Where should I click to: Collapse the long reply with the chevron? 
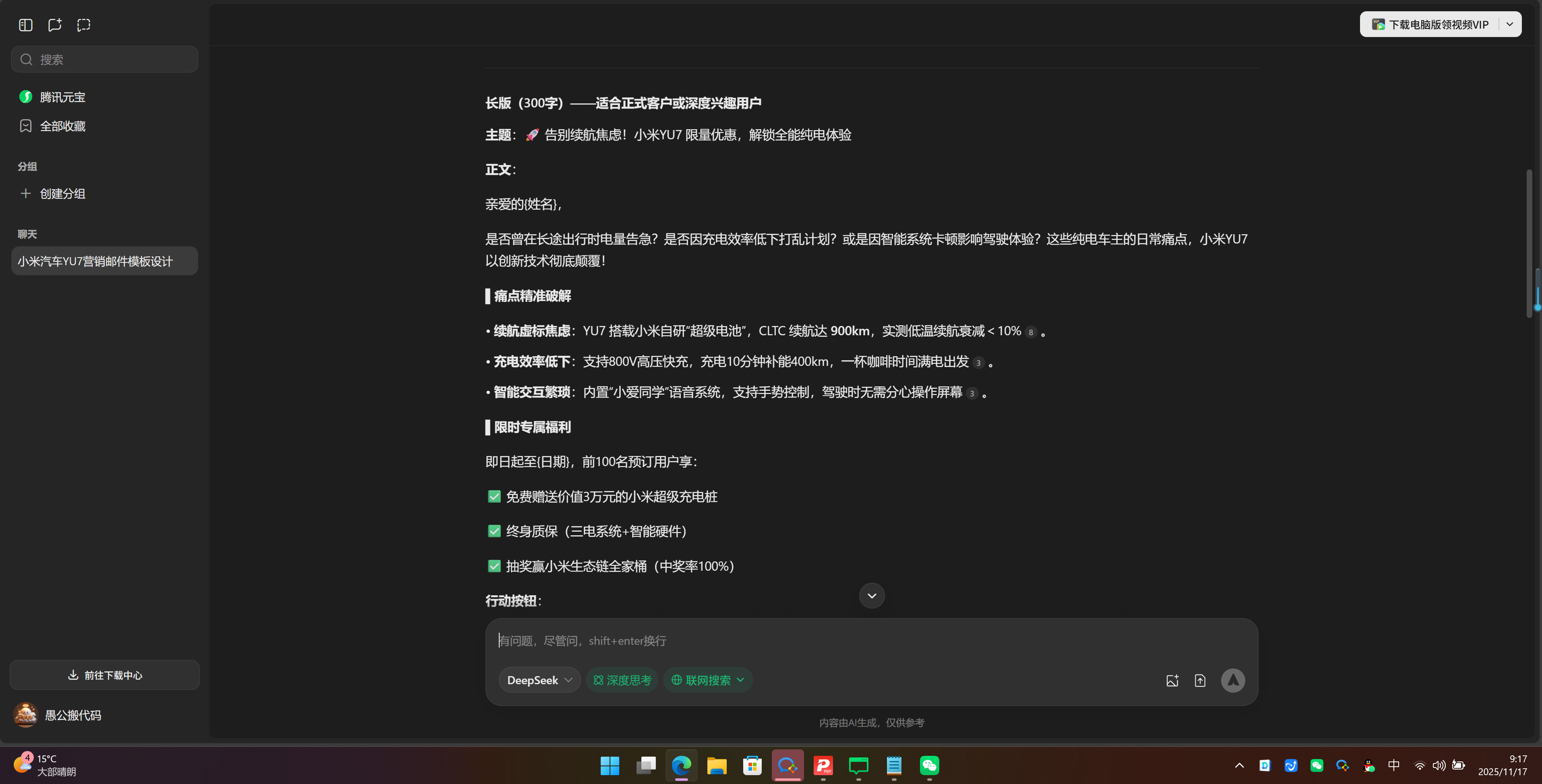[871, 596]
